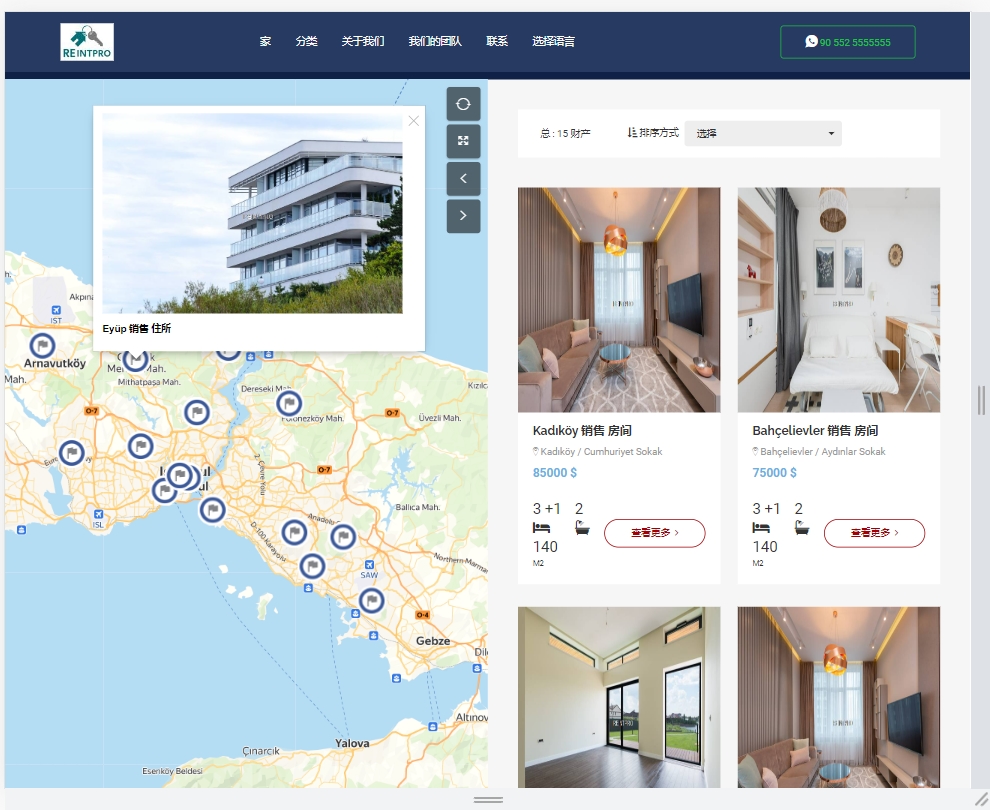Viewport: 990px width, 810px height.
Task: Click the 75000 $ price
Action: [x=774, y=473]
